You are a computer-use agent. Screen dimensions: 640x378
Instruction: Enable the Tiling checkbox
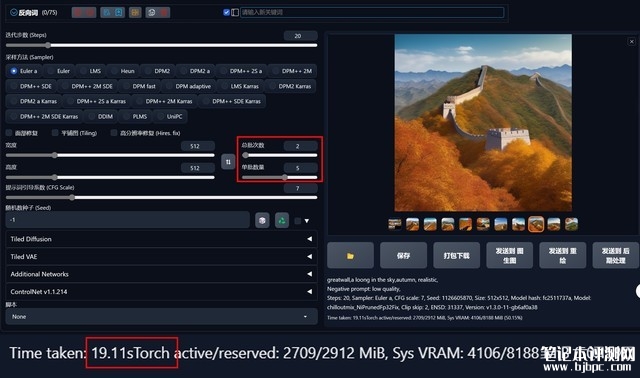pos(55,133)
